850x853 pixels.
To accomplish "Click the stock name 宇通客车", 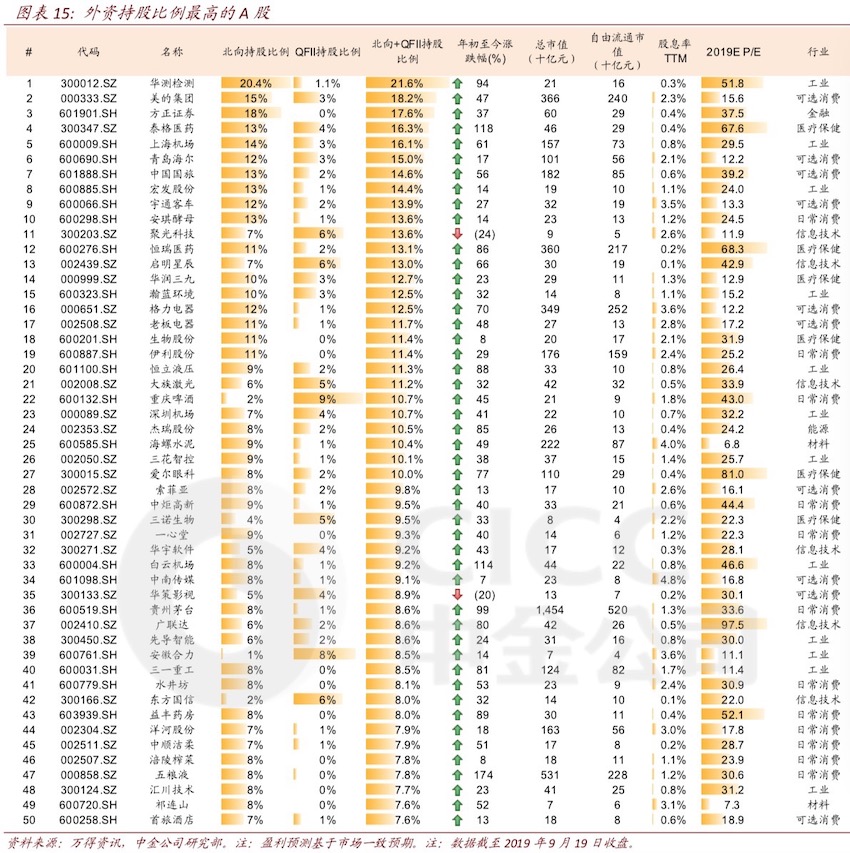I will click(x=172, y=204).
